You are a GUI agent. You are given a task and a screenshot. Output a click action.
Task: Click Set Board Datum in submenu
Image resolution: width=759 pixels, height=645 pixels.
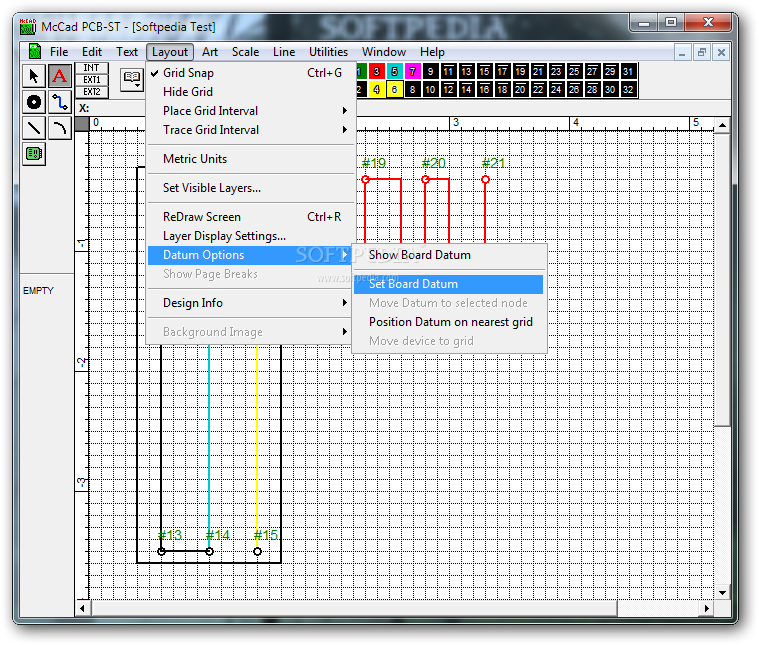click(449, 284)
